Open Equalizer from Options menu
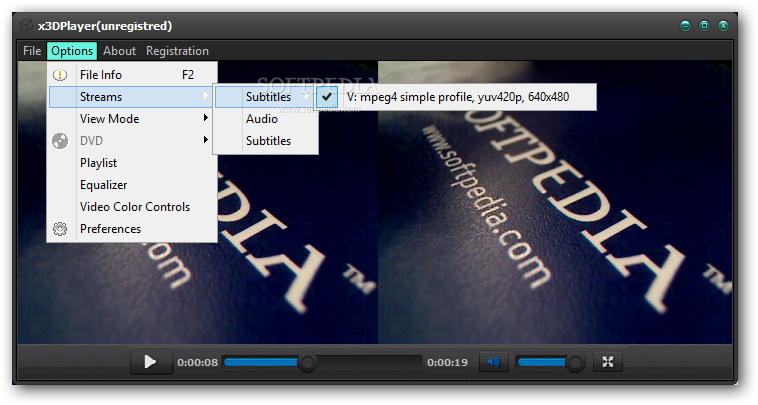Viewport: 758px width, 405px height. pos(132,185)
